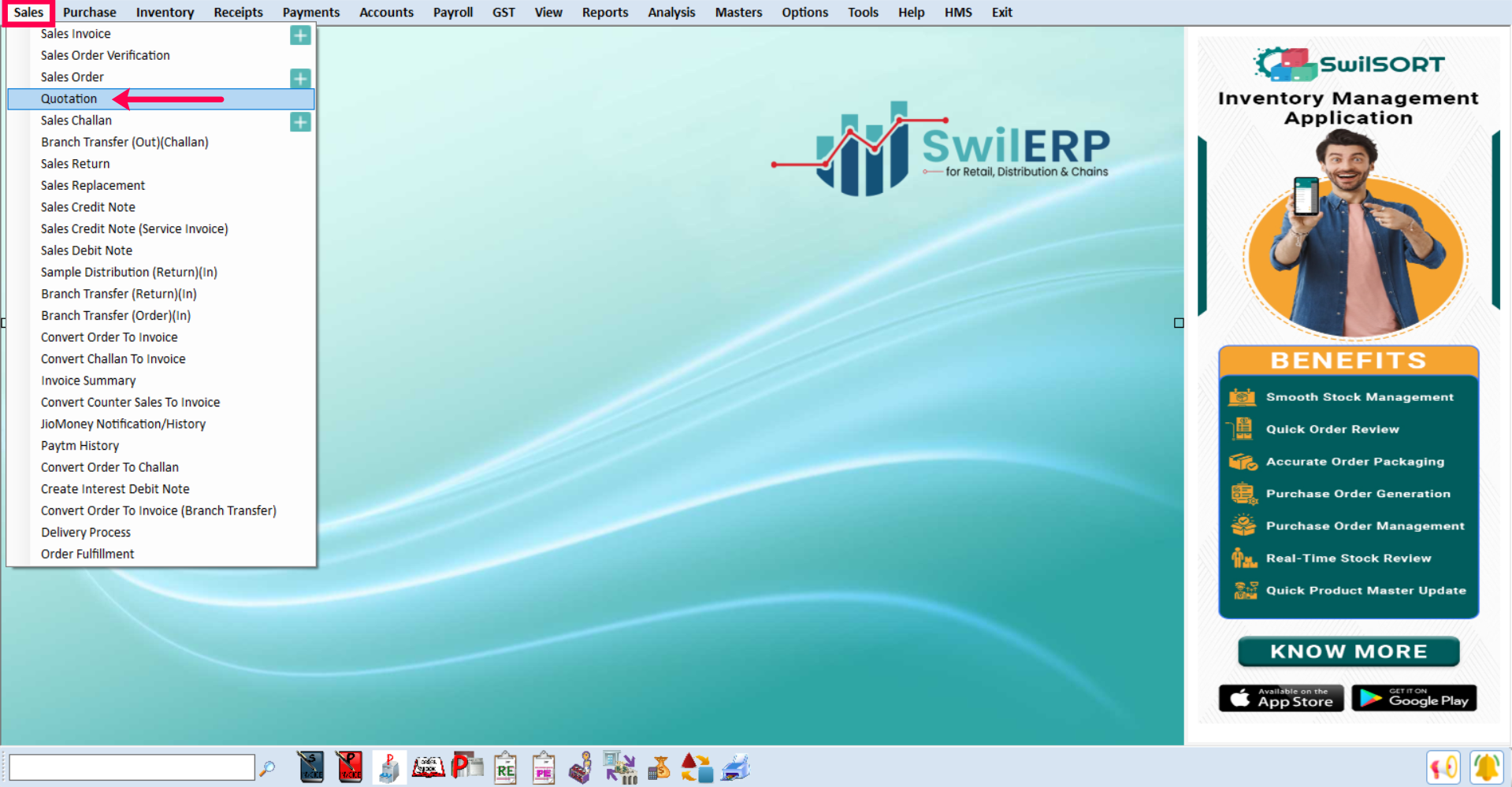This screenshot has width=1512, height=787.
Task: Open the PE clipboard toolbar icon
Action: point(544,767)
